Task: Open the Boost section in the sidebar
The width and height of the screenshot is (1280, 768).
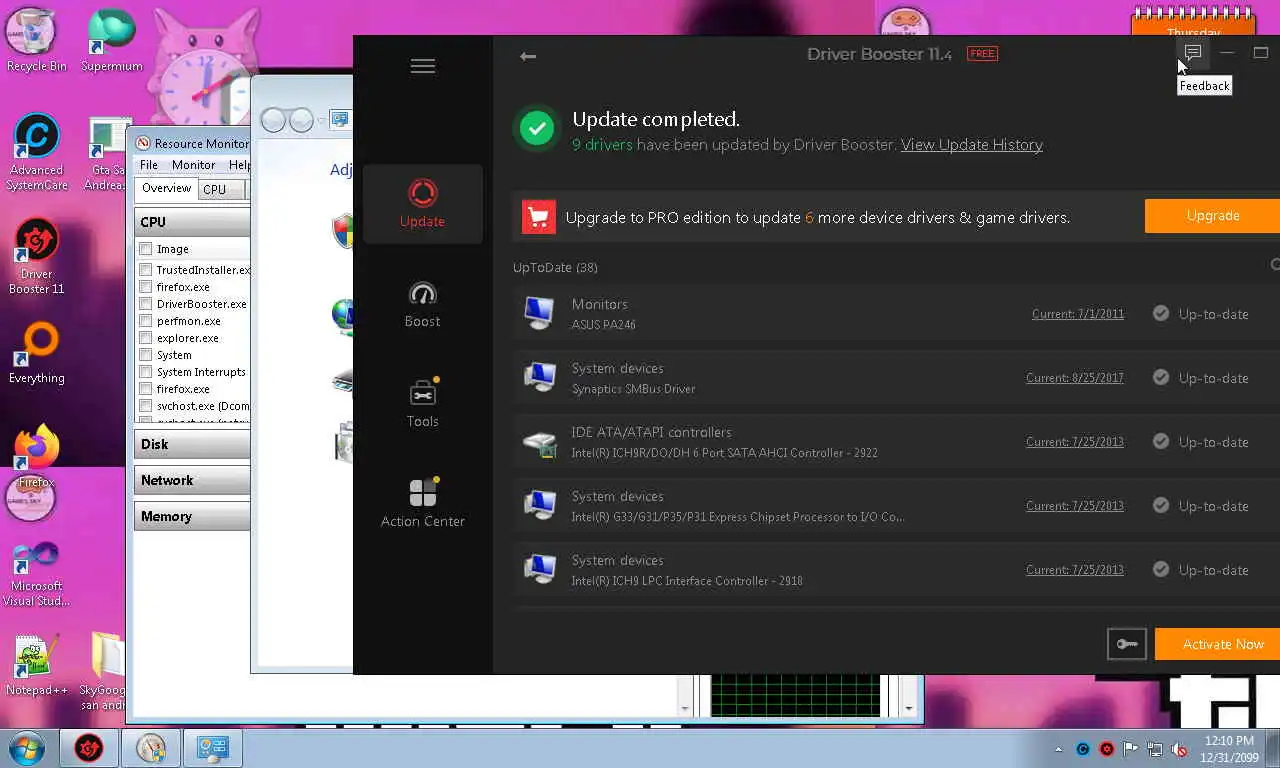Action: click(x=422, y=304)
